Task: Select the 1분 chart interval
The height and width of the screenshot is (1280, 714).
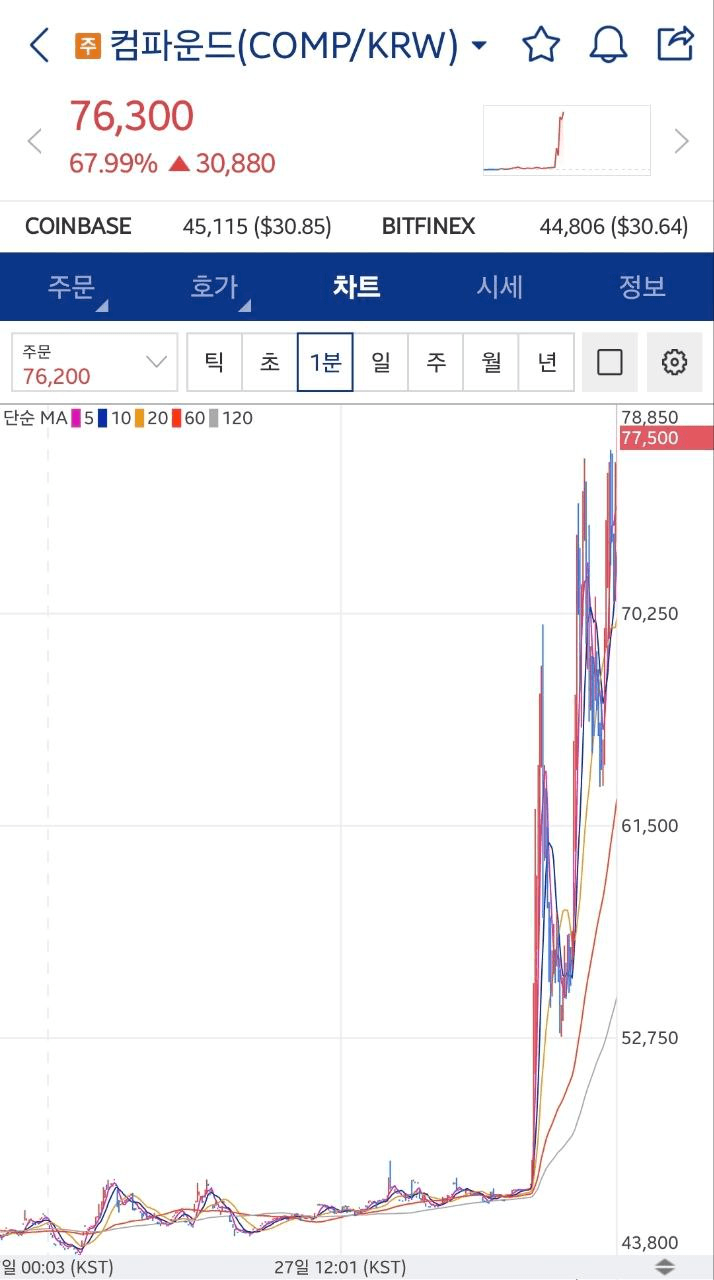Action: click(325, 362)
